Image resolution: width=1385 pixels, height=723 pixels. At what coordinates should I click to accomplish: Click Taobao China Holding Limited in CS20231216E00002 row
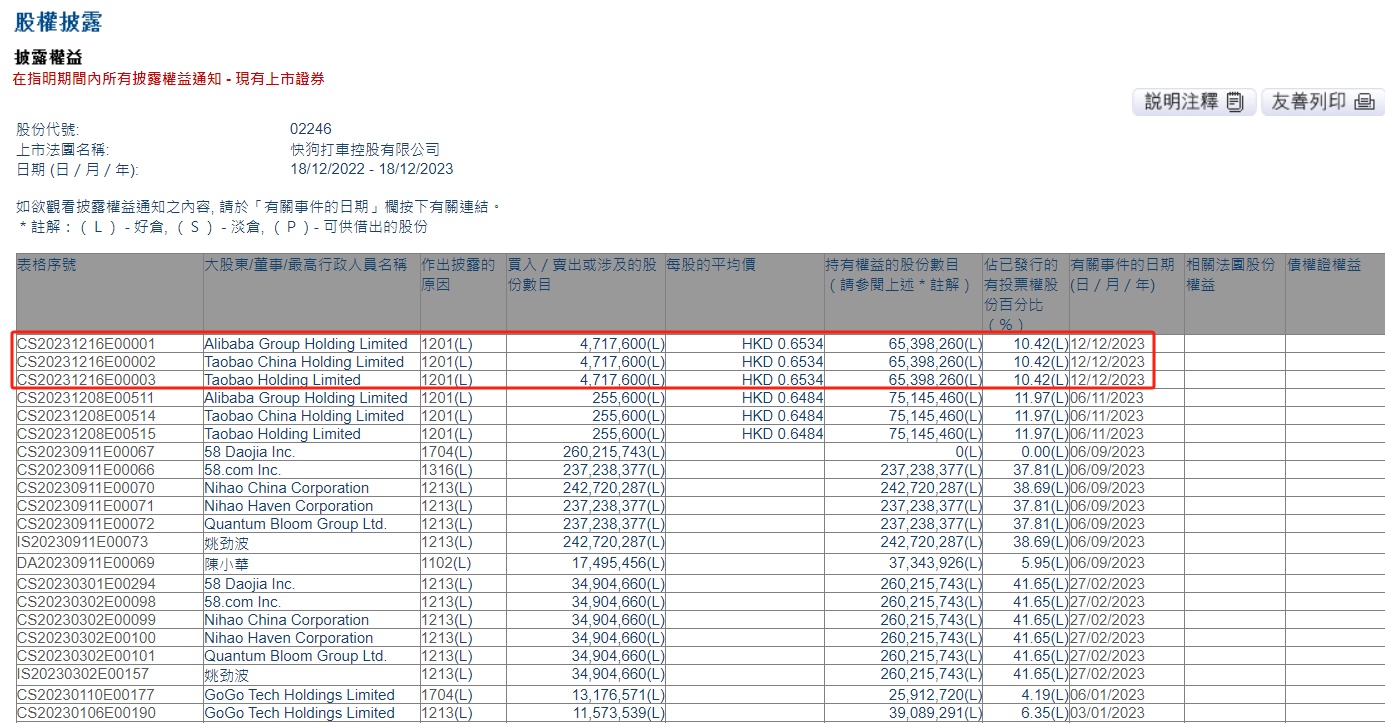pyautogui.click(x=304, y=362)
